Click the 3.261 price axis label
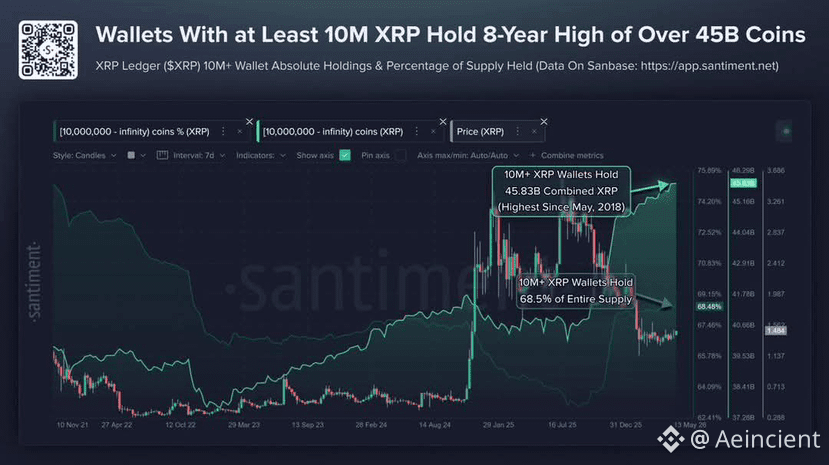Viewport: 829px width, 465px height. (x=776, y=201)
